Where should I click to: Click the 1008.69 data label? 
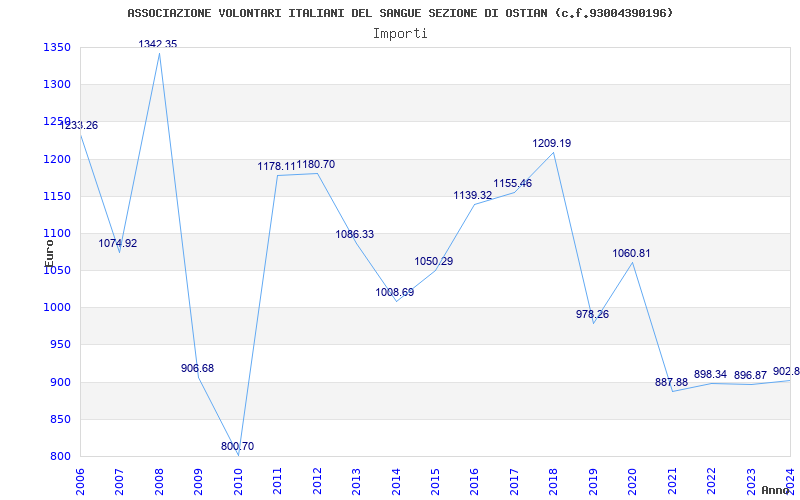395,292
